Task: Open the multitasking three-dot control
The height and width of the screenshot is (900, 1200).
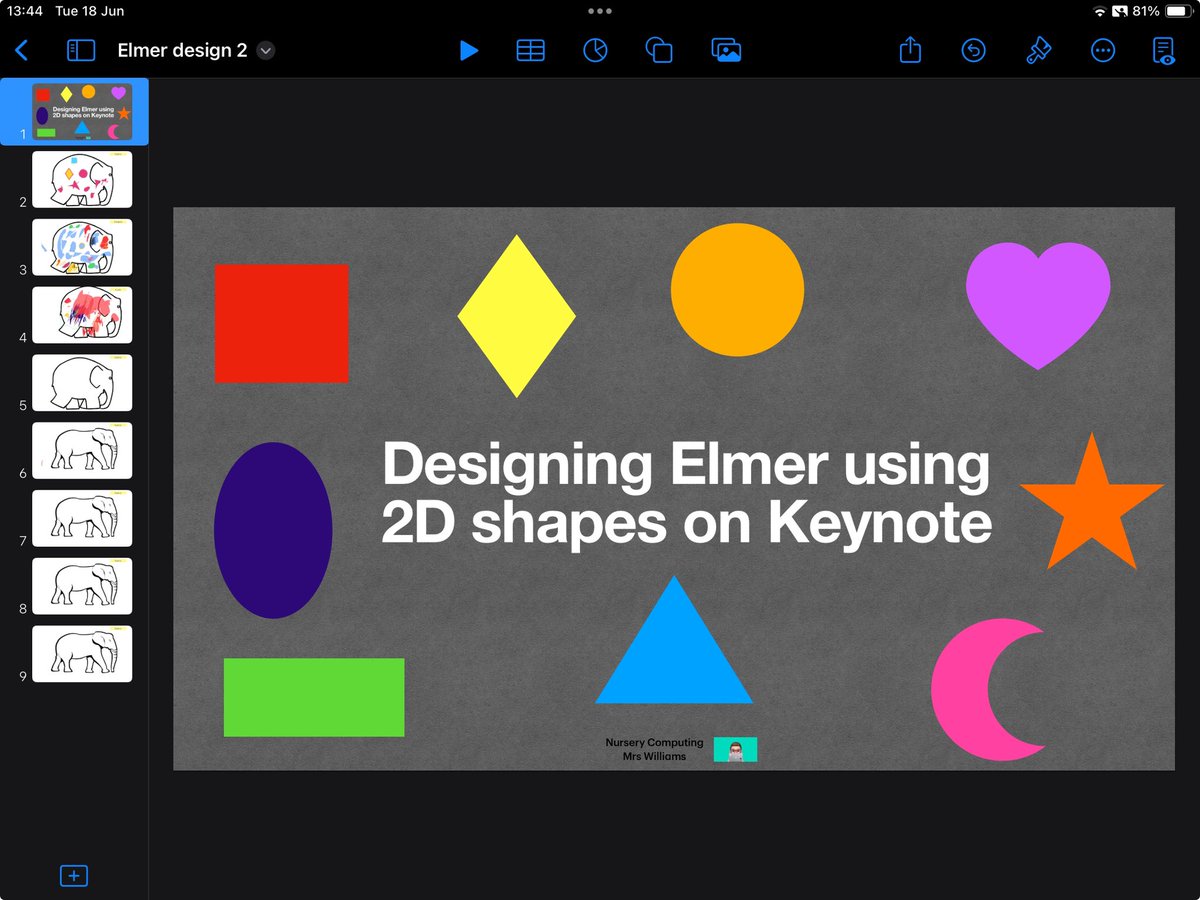Action: 600,11
